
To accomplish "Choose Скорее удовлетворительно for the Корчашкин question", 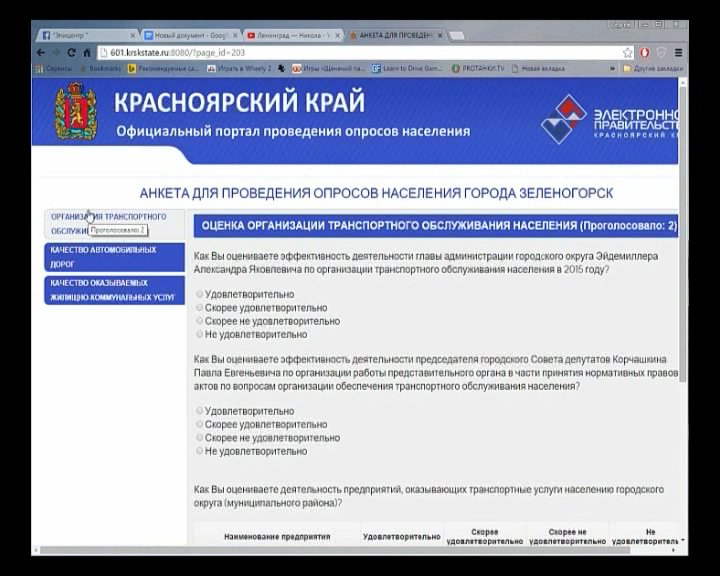I will [x=199, y=424].
